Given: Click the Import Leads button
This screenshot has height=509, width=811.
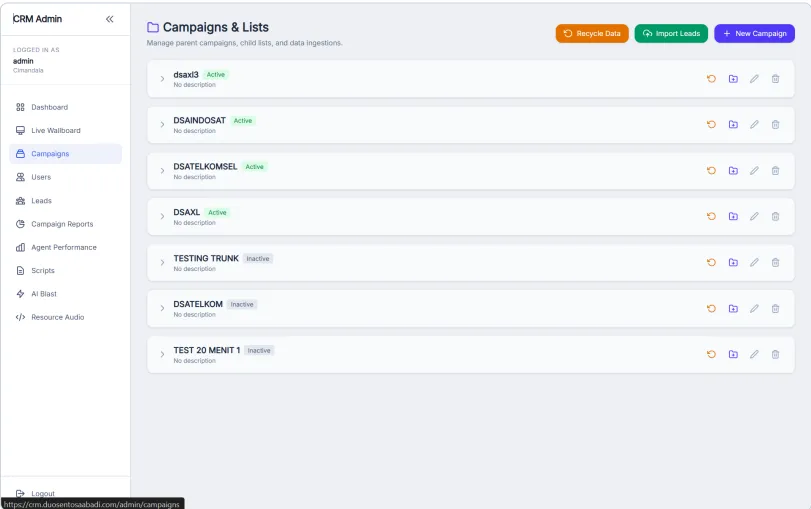Looking at the screenshot, I should click(671, 34).
